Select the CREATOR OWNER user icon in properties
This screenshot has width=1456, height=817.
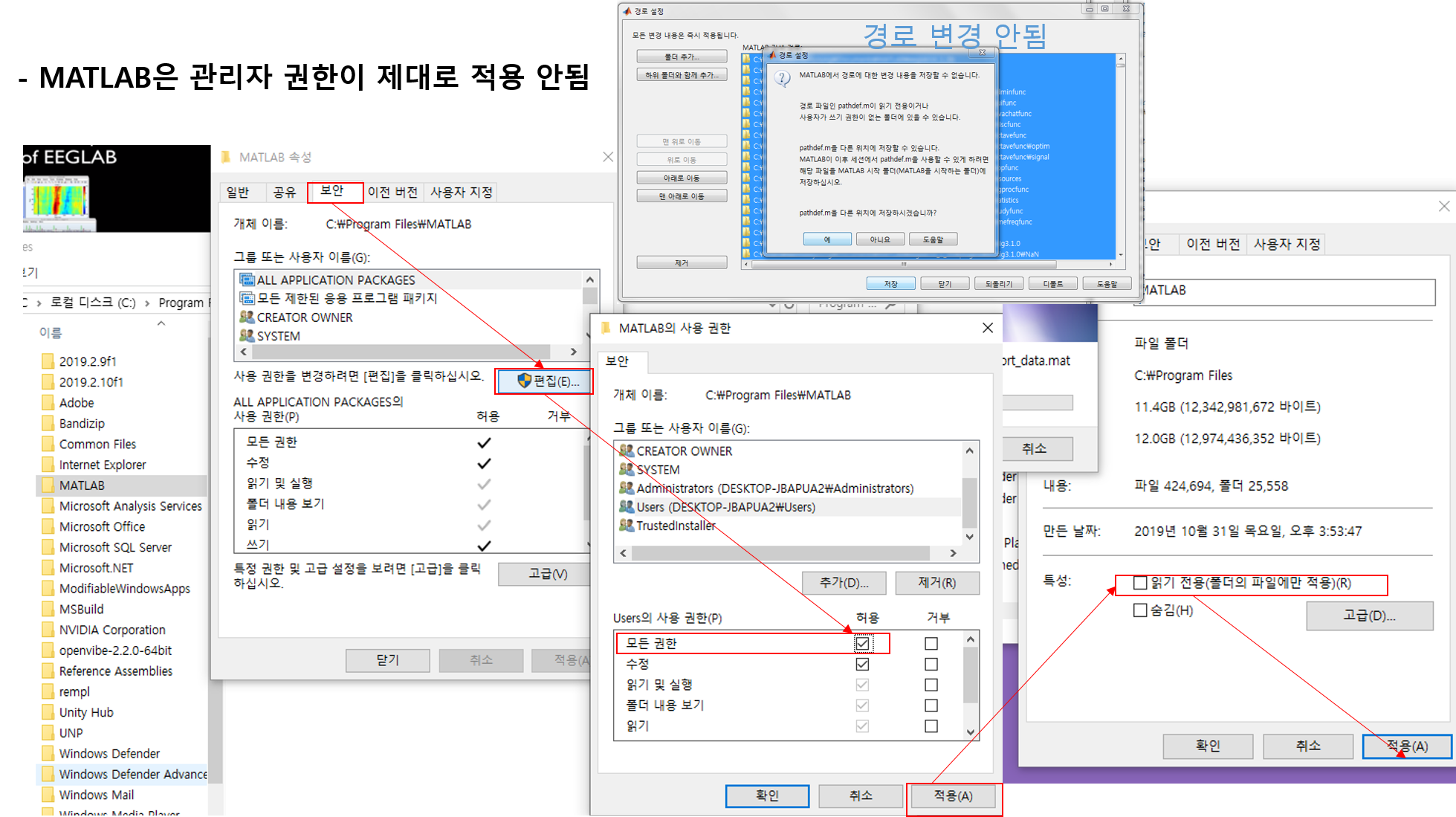point(247,317)
